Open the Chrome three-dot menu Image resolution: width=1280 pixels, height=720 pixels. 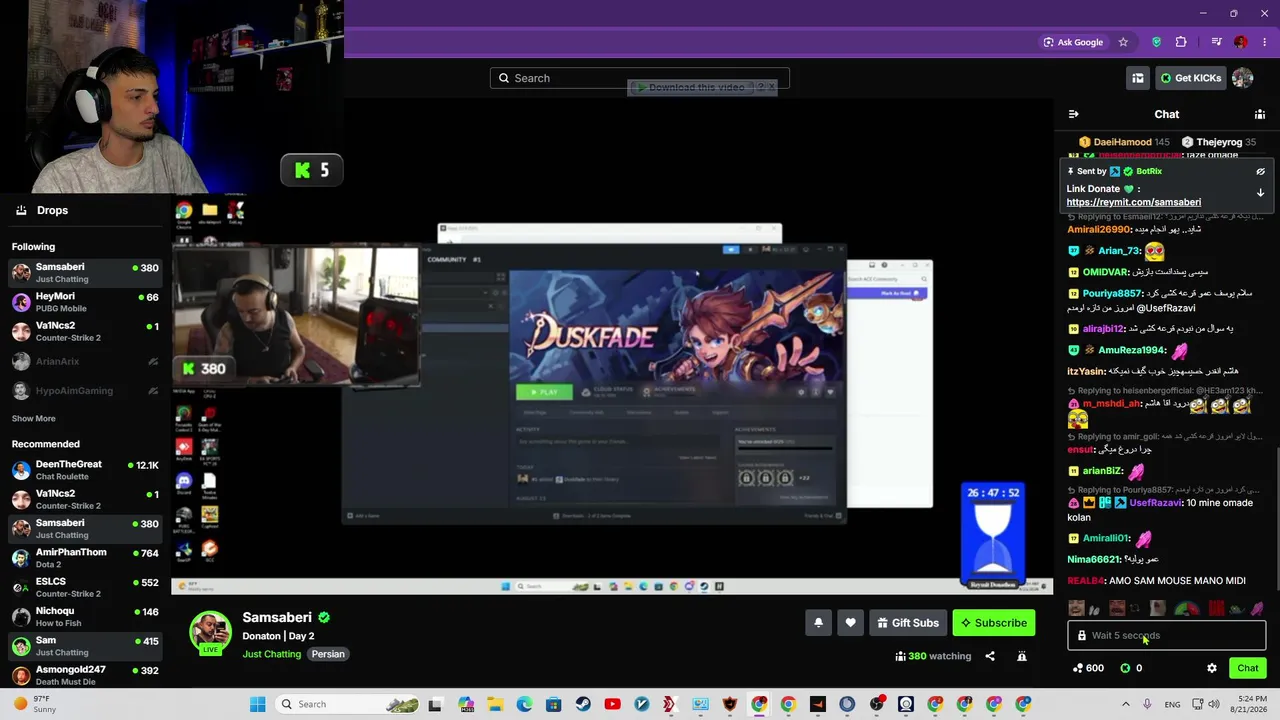[x=1265, y=42]
